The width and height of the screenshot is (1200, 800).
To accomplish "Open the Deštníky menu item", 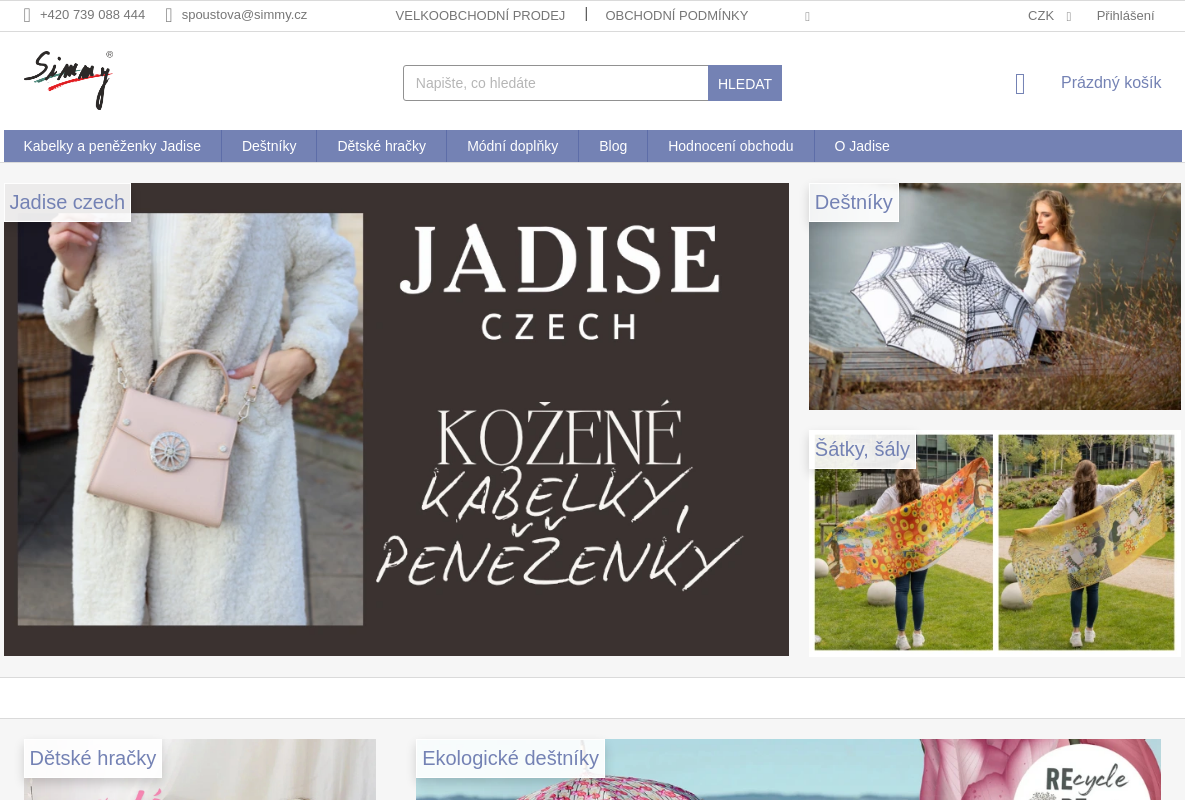I will (x=269, y=146).
